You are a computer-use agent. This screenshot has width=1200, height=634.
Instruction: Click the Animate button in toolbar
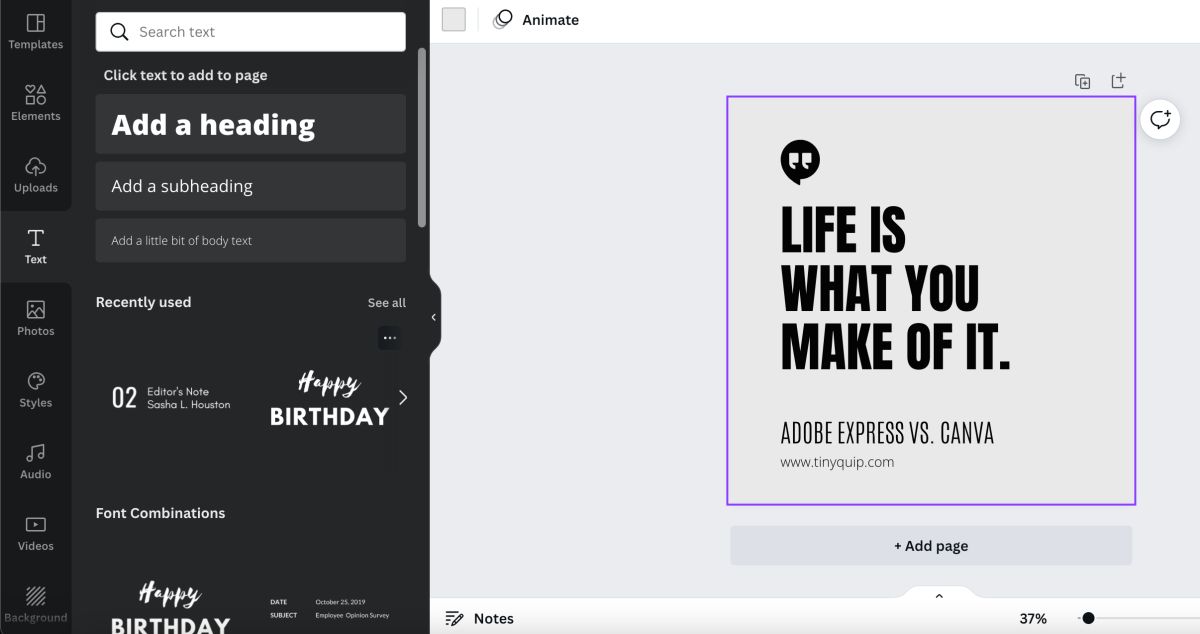tap(536, 19)
